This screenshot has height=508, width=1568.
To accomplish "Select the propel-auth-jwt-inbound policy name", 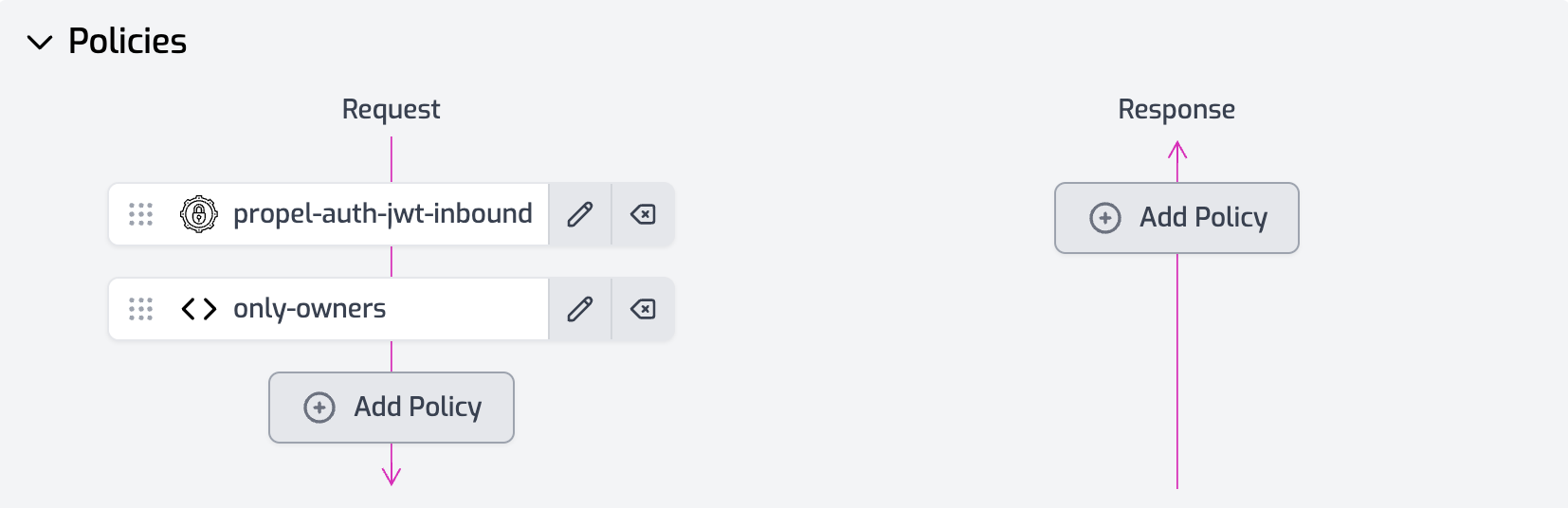I will coord(382,214).
